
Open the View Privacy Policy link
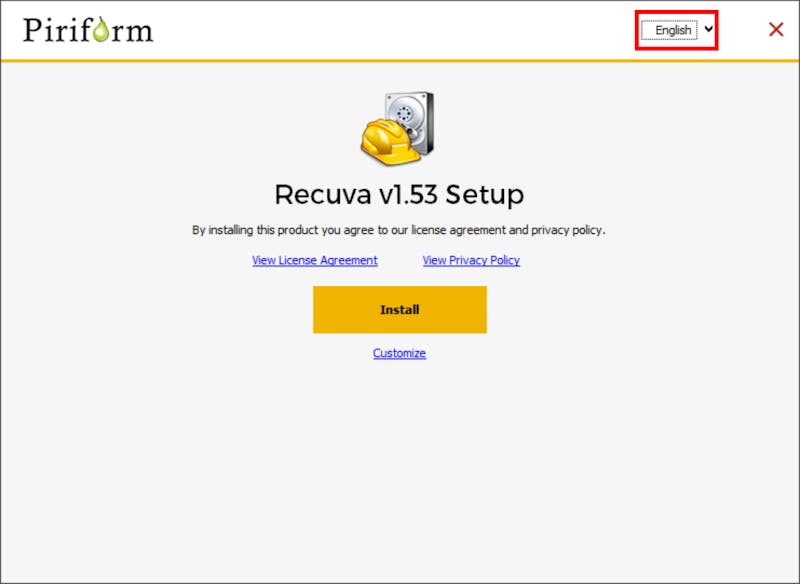click(471, 260)
